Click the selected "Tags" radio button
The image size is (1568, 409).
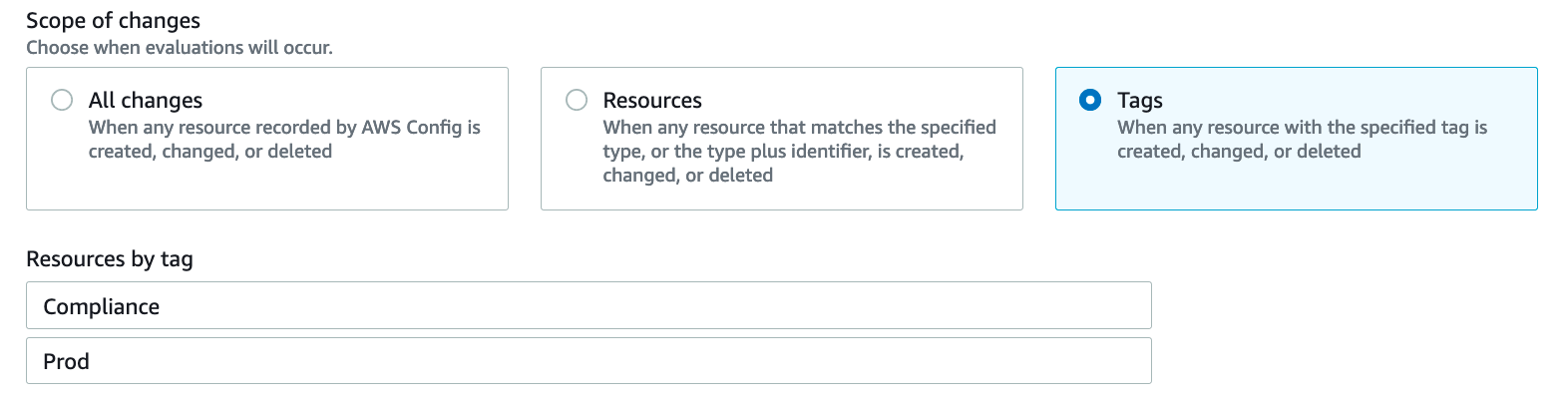click(x=1091, y=100)
